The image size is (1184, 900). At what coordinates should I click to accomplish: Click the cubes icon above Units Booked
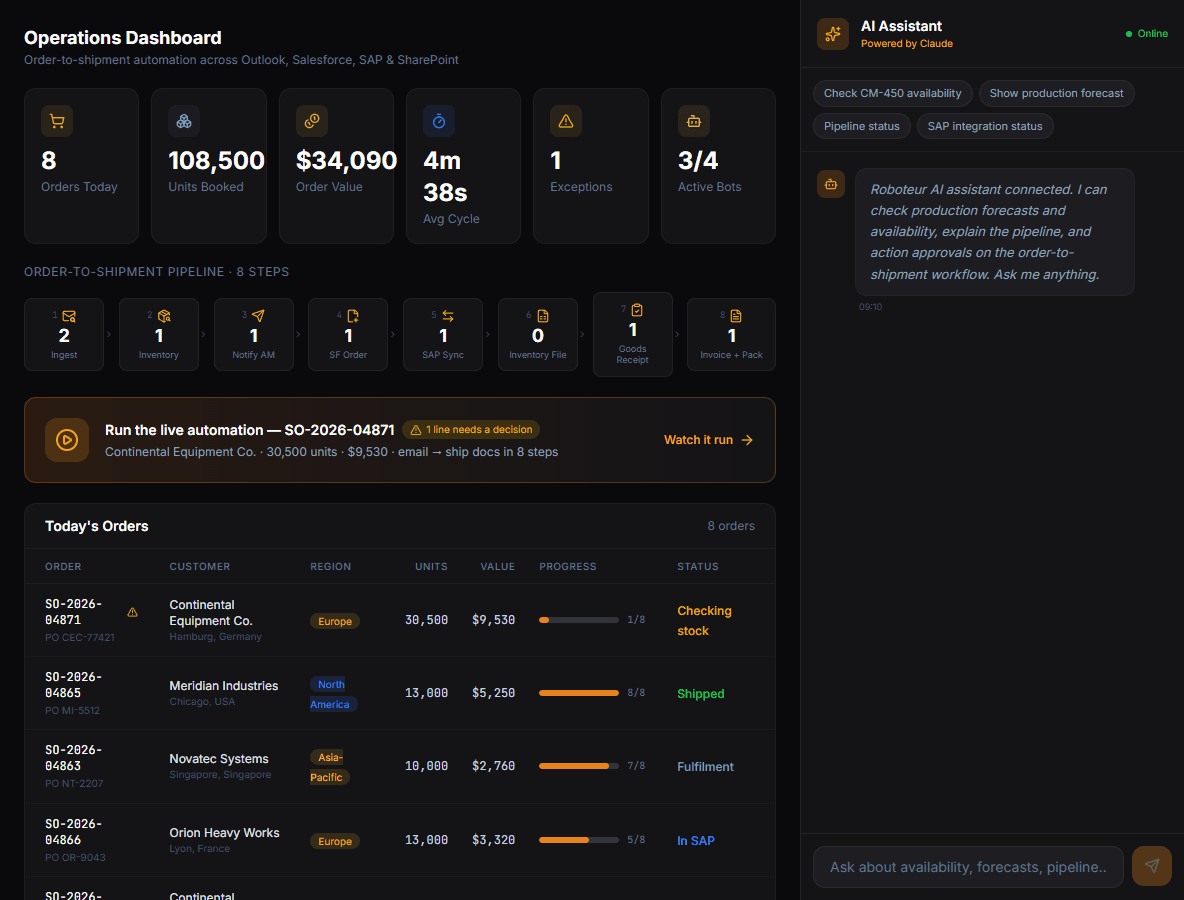click(x=183, y=121)
